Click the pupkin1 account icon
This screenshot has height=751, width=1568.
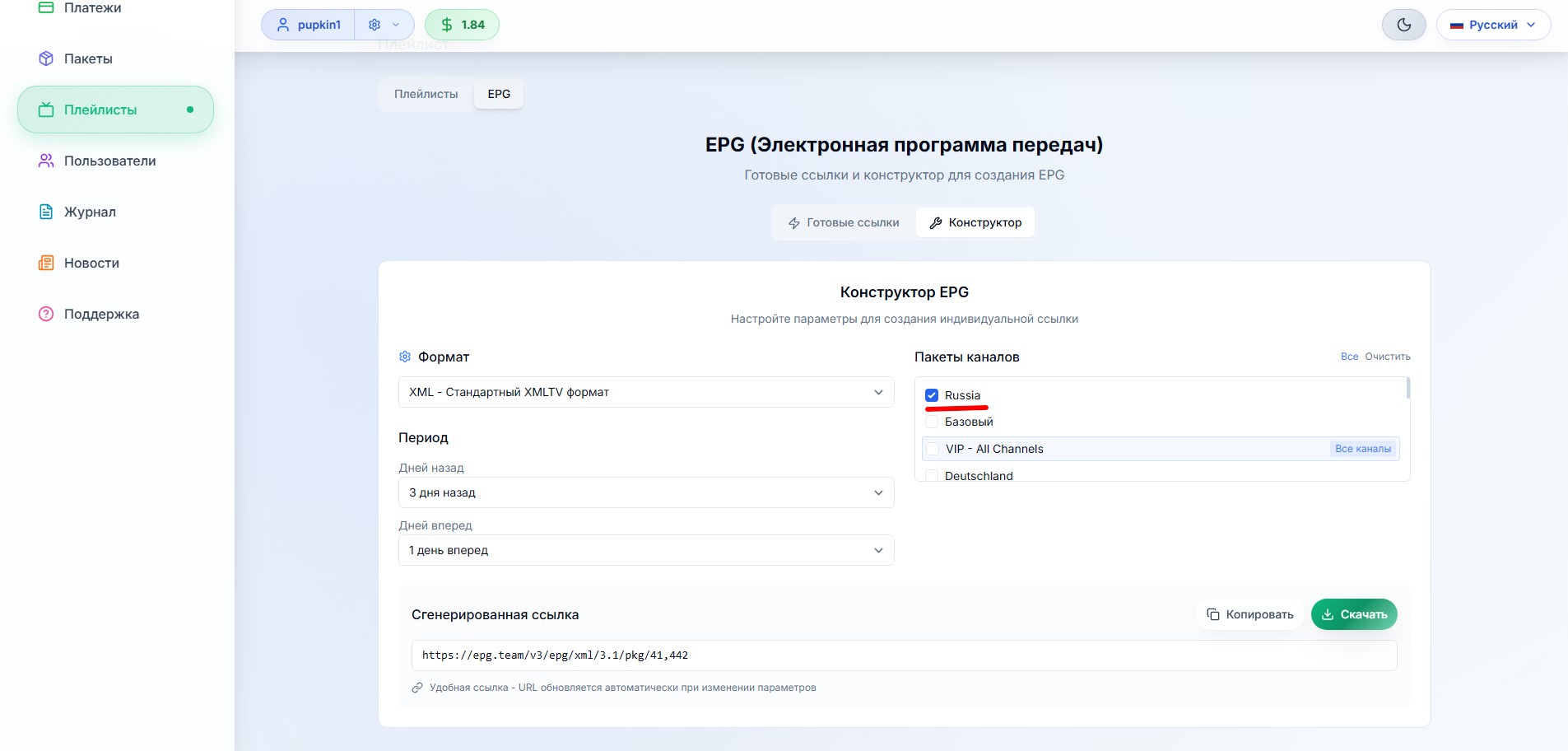(x=283, y=25)
